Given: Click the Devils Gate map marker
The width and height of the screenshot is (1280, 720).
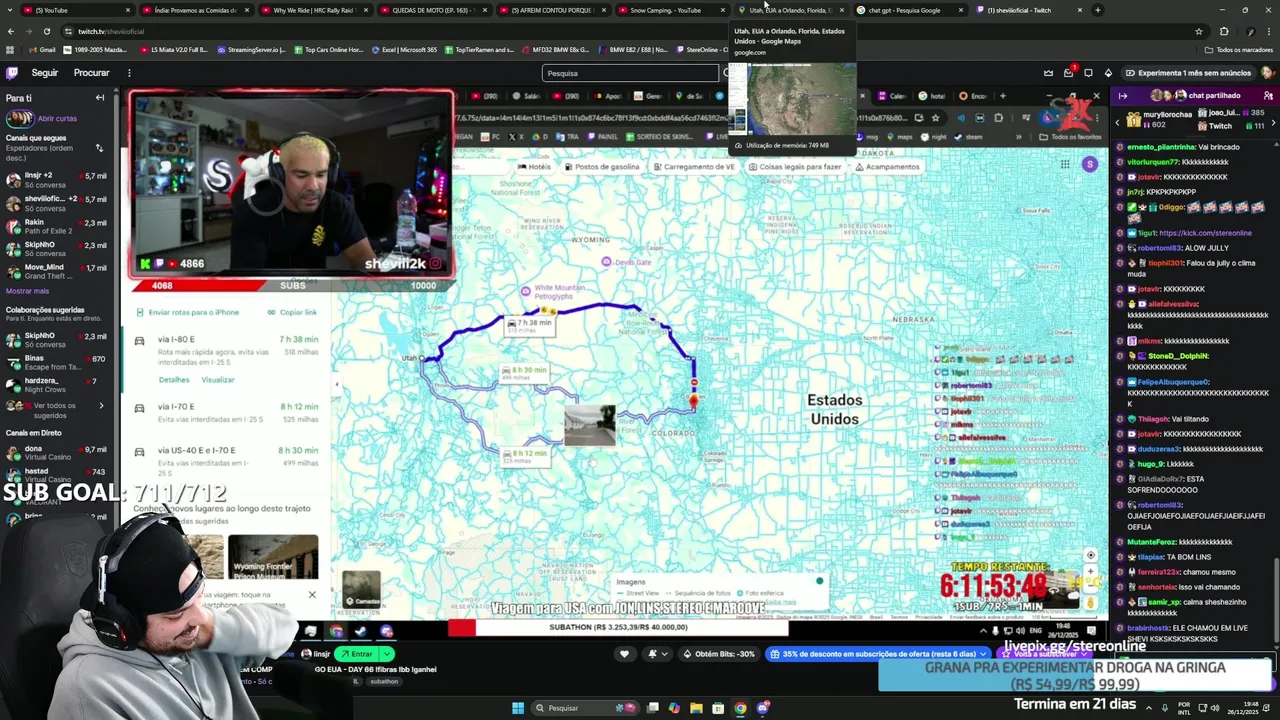Looking at the screenshot, I should click(x=606, y=262).
